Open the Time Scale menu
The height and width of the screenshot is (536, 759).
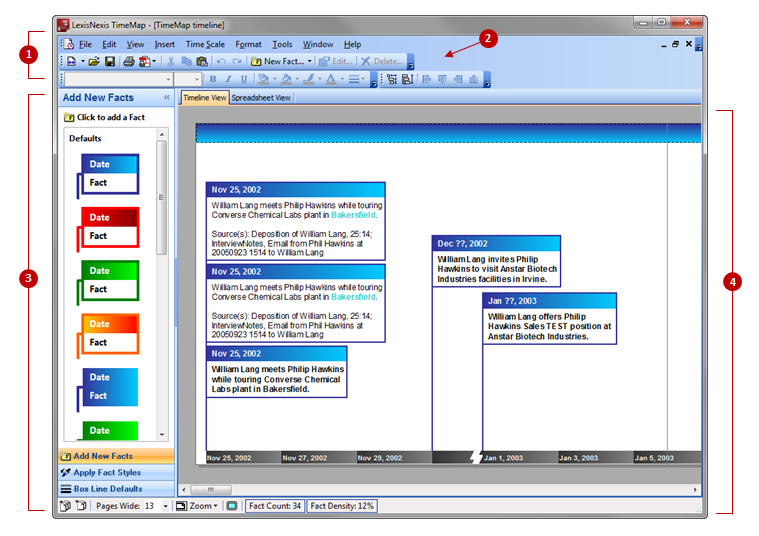205,45
